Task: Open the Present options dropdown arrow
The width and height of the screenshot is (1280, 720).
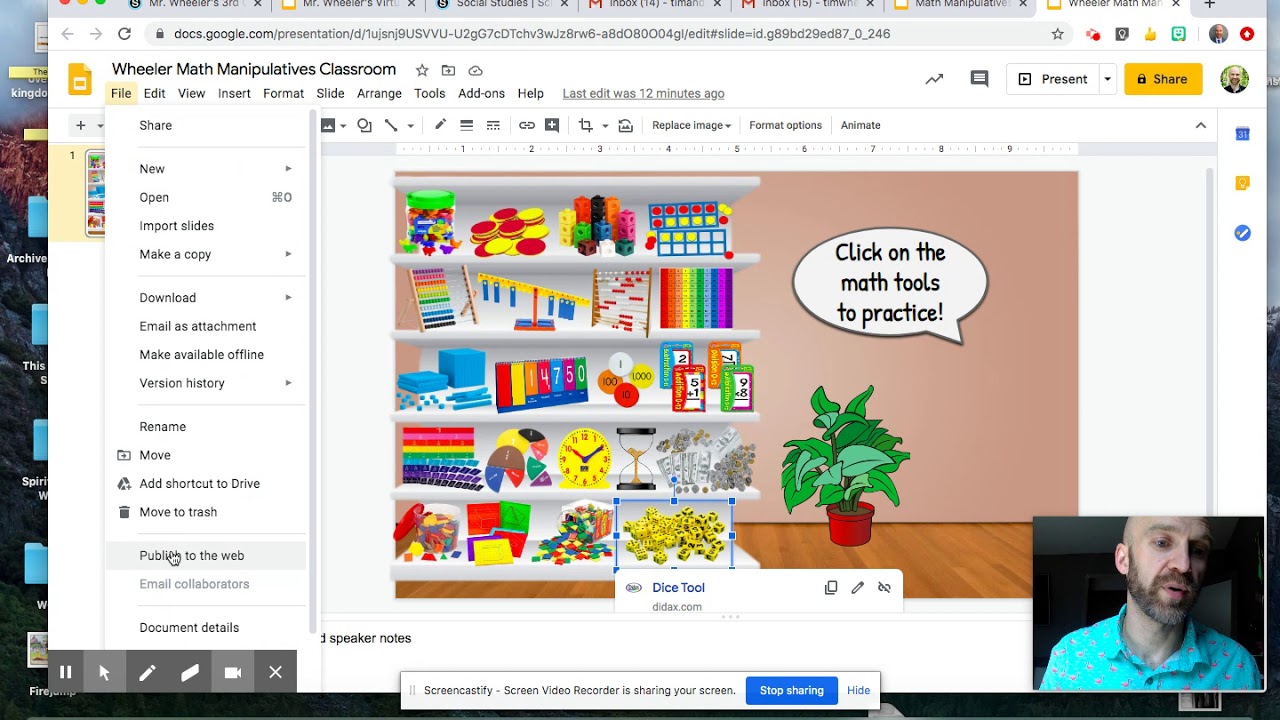Action: point(1107,79)
